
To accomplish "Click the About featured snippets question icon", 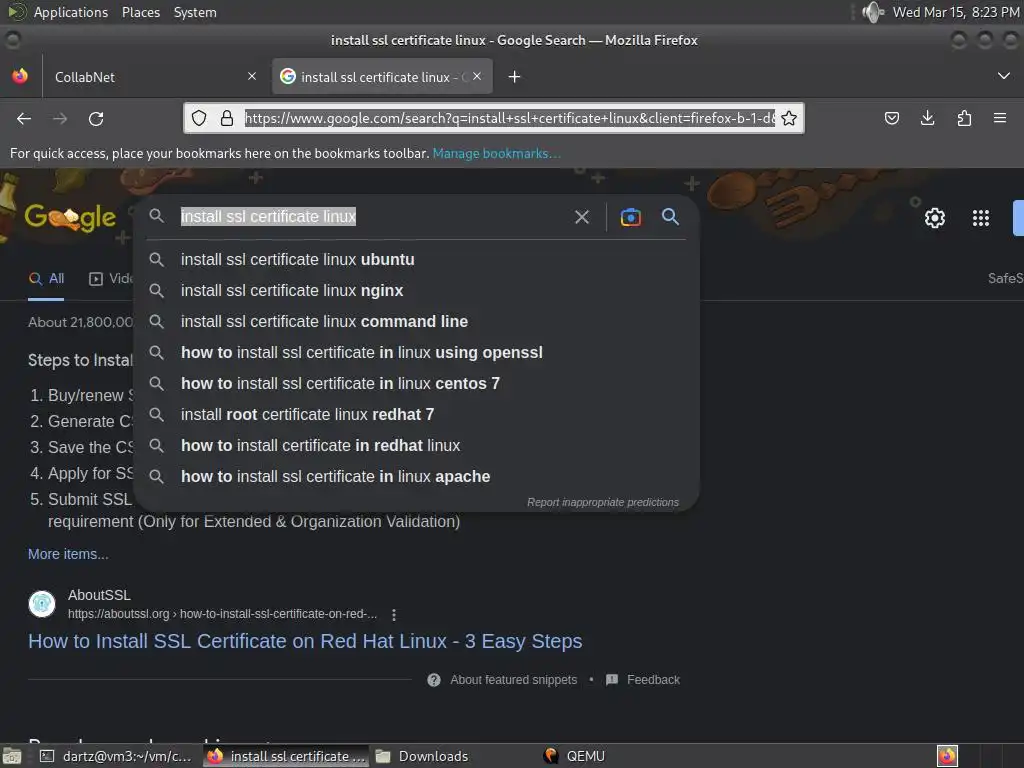I will tap(434, 680).
